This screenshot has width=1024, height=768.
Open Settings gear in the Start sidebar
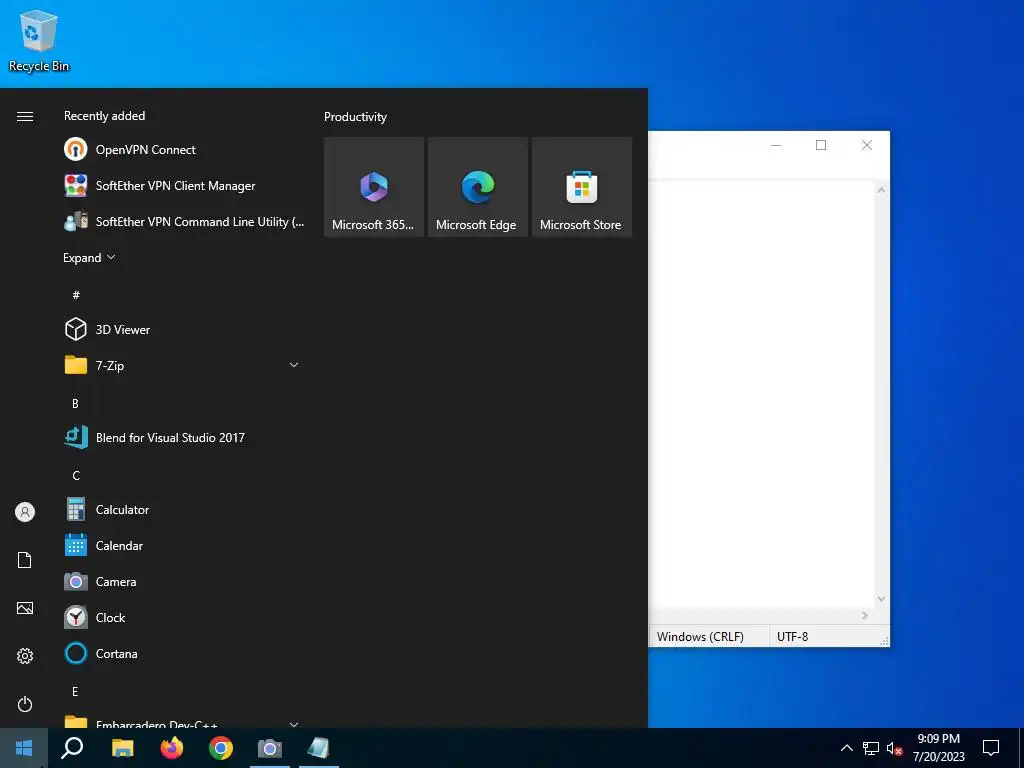[x=25, y=656]
